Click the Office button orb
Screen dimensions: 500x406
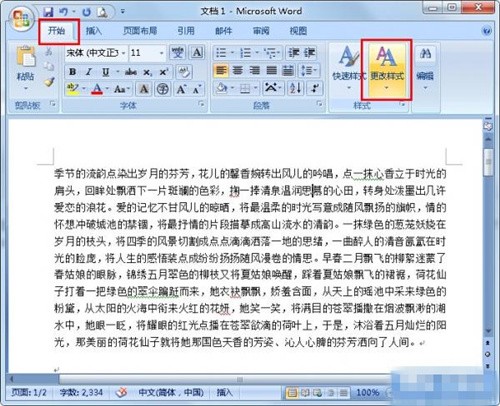coord(22,18)
